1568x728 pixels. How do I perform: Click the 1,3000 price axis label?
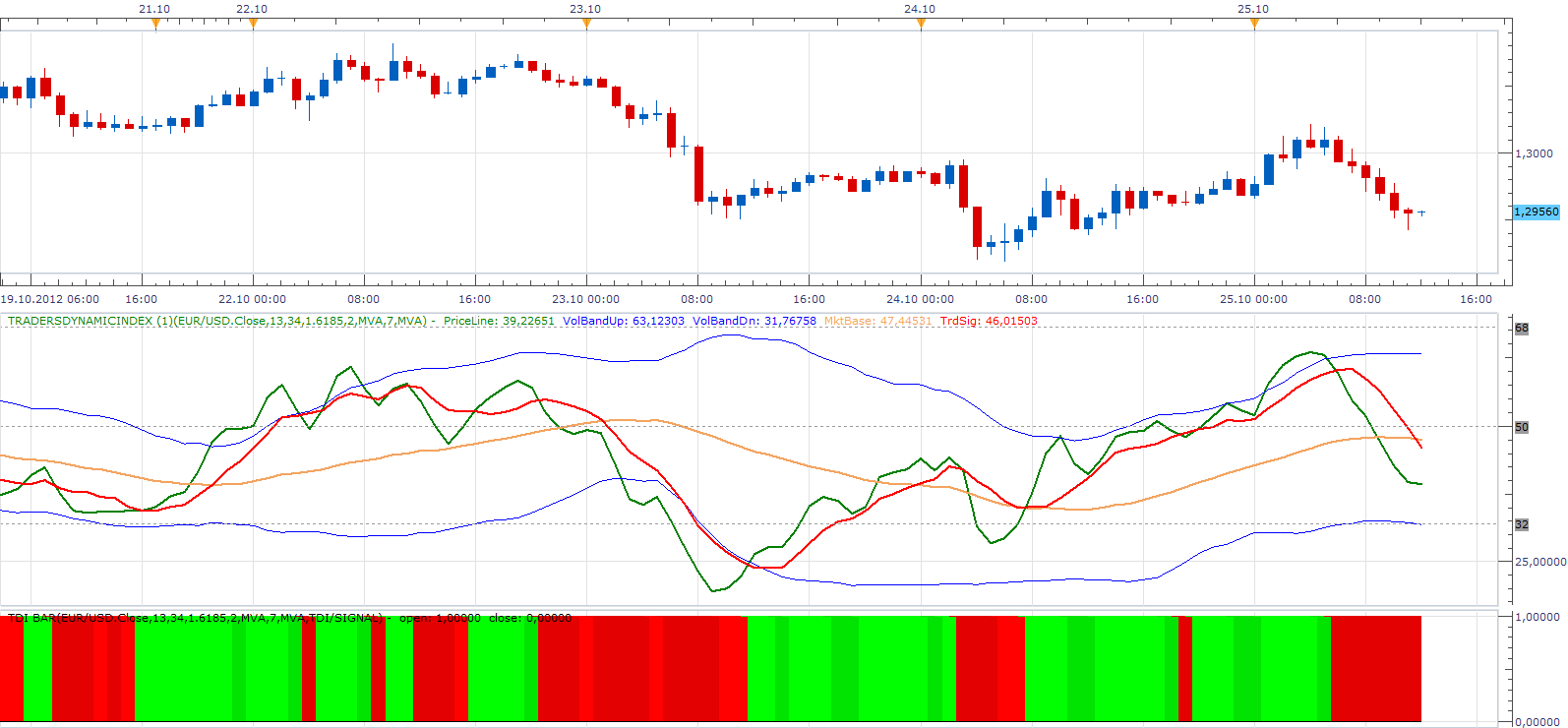click(x=1534, y=153)
